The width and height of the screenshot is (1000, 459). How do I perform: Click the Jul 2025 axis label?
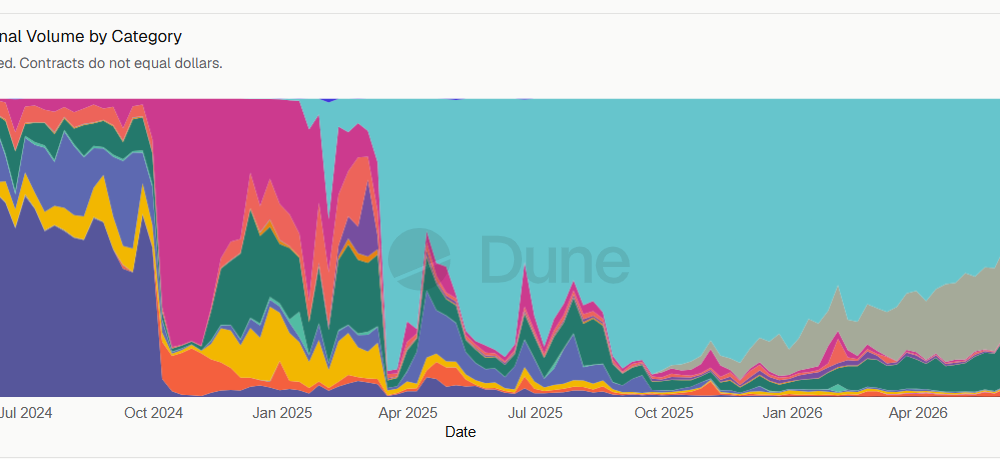point(536,413)
